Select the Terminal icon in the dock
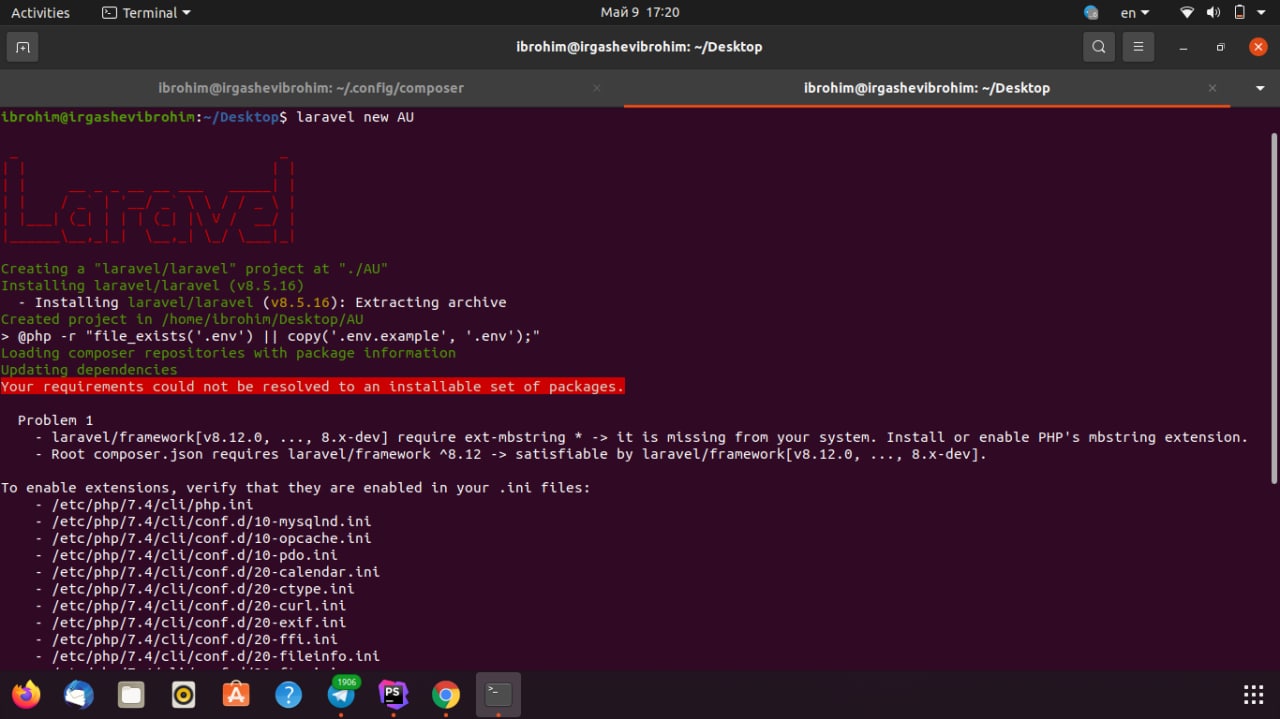The width and height of the screenshot is (1280, 719). pos(498,694)
